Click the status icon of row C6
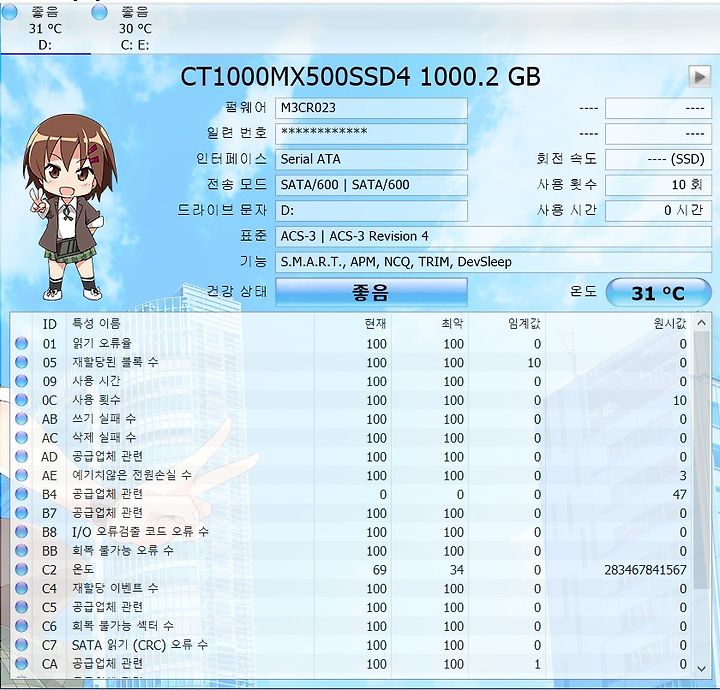720x690 pixels. [21, 626]
